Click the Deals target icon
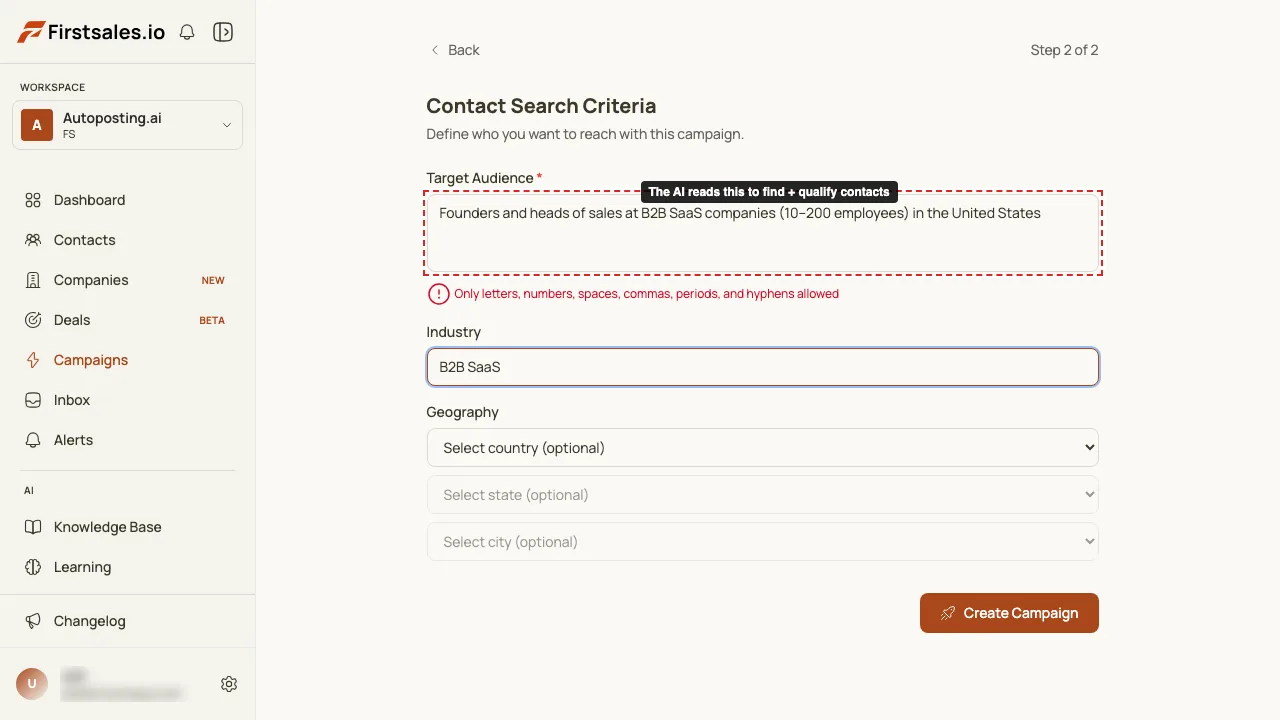Image resolution: width=1280 pixels, height=720 pixels. [x=33, y=320]
